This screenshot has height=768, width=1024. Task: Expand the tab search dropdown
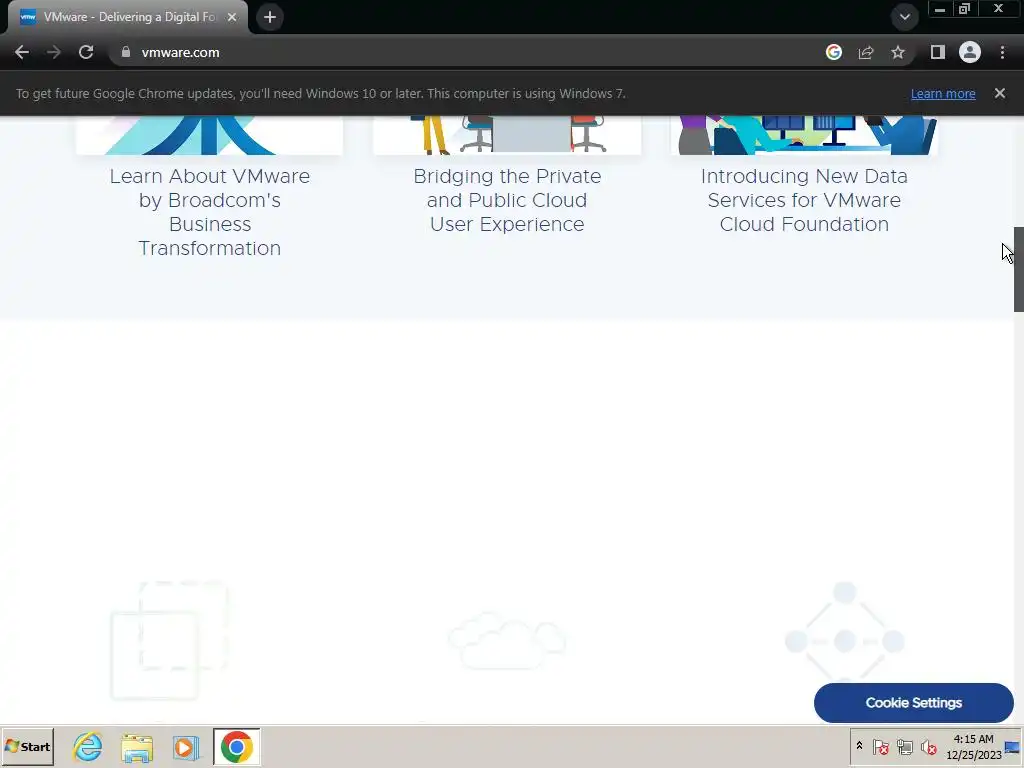pyautogui.click(x=904, y=17)
